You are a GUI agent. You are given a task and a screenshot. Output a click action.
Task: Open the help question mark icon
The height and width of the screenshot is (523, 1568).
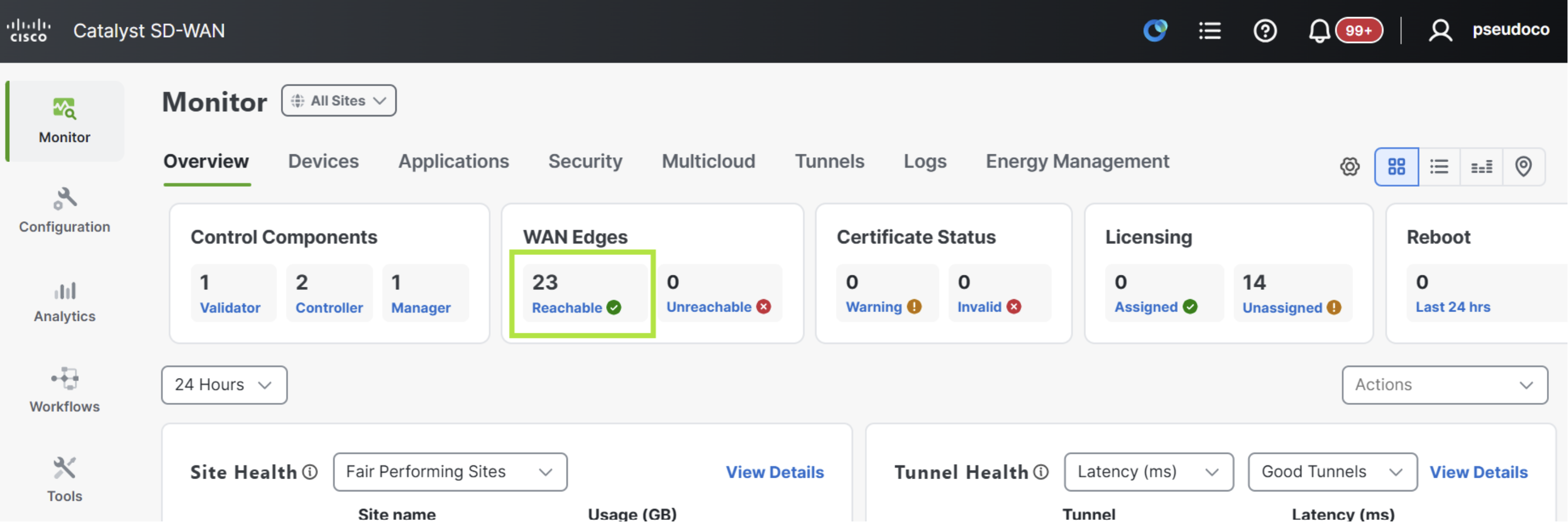1265,30
